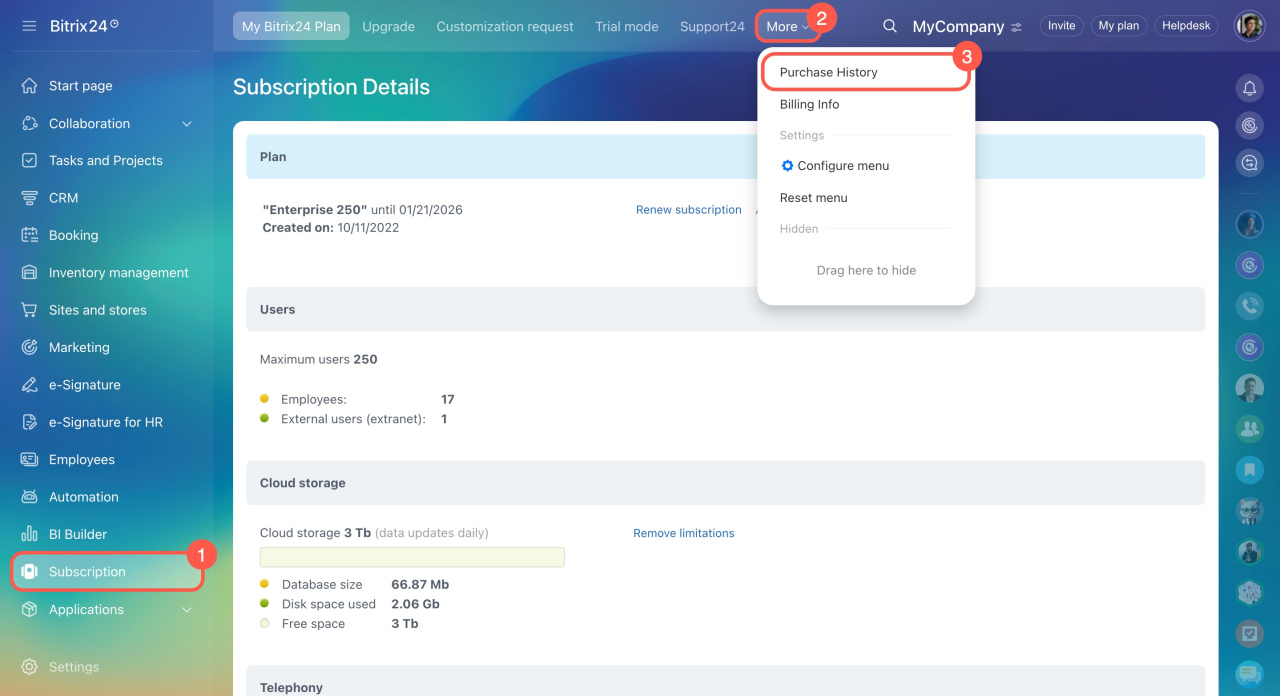Select Billing Info menu item
This screenshot has width=1280, height=696.
[x=809, y=104]
